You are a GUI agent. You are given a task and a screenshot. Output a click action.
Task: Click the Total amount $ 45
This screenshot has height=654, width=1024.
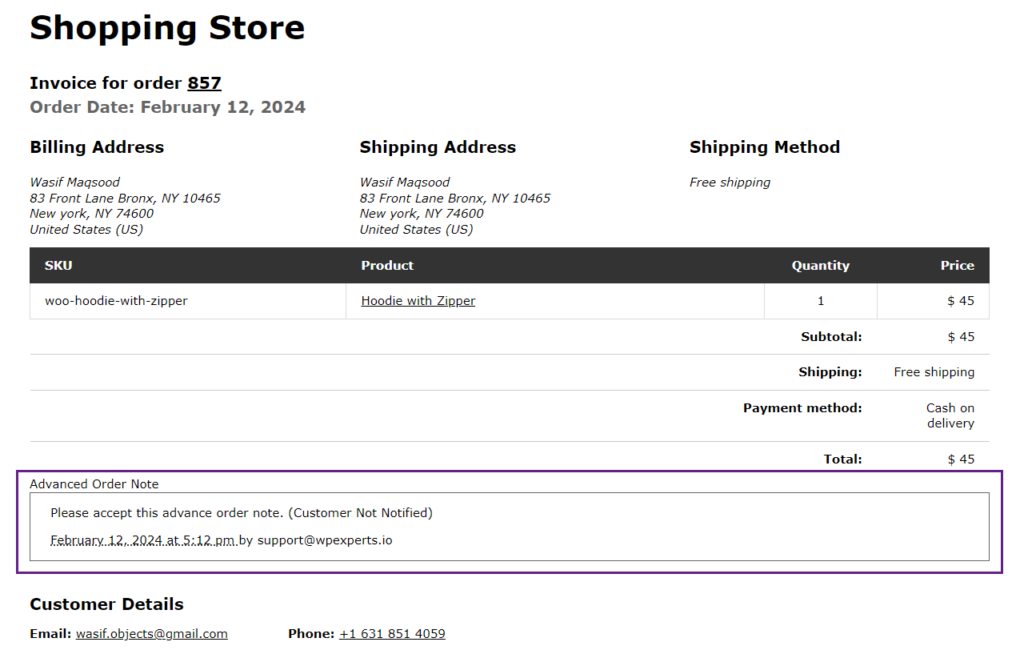[x=961, y=459]
